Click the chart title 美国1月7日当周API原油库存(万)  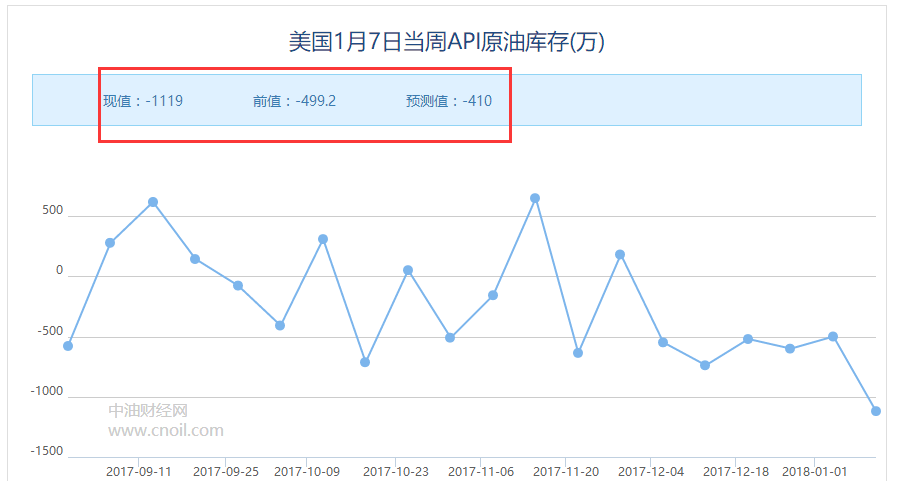(x=446, y=42)
